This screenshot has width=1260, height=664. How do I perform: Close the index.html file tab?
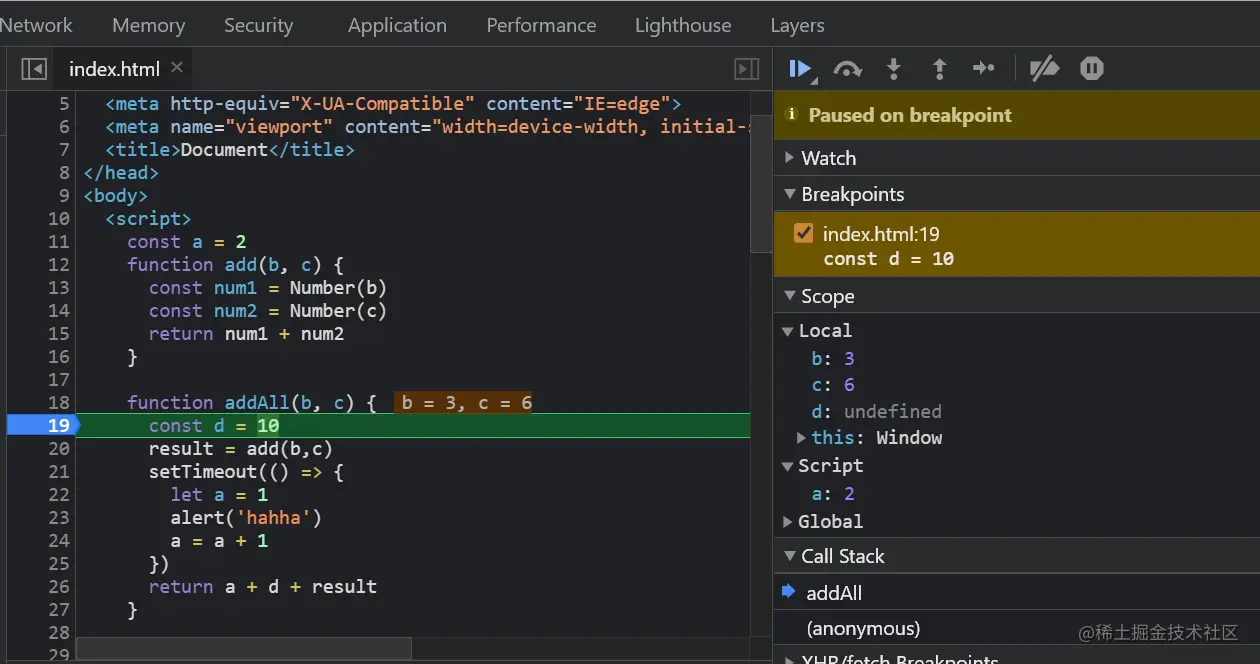click(177, 67)
